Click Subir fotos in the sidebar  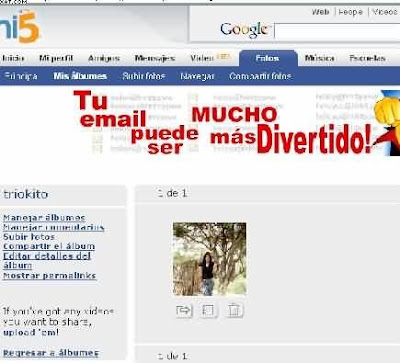pyautogui.click(x=29, y=237)
